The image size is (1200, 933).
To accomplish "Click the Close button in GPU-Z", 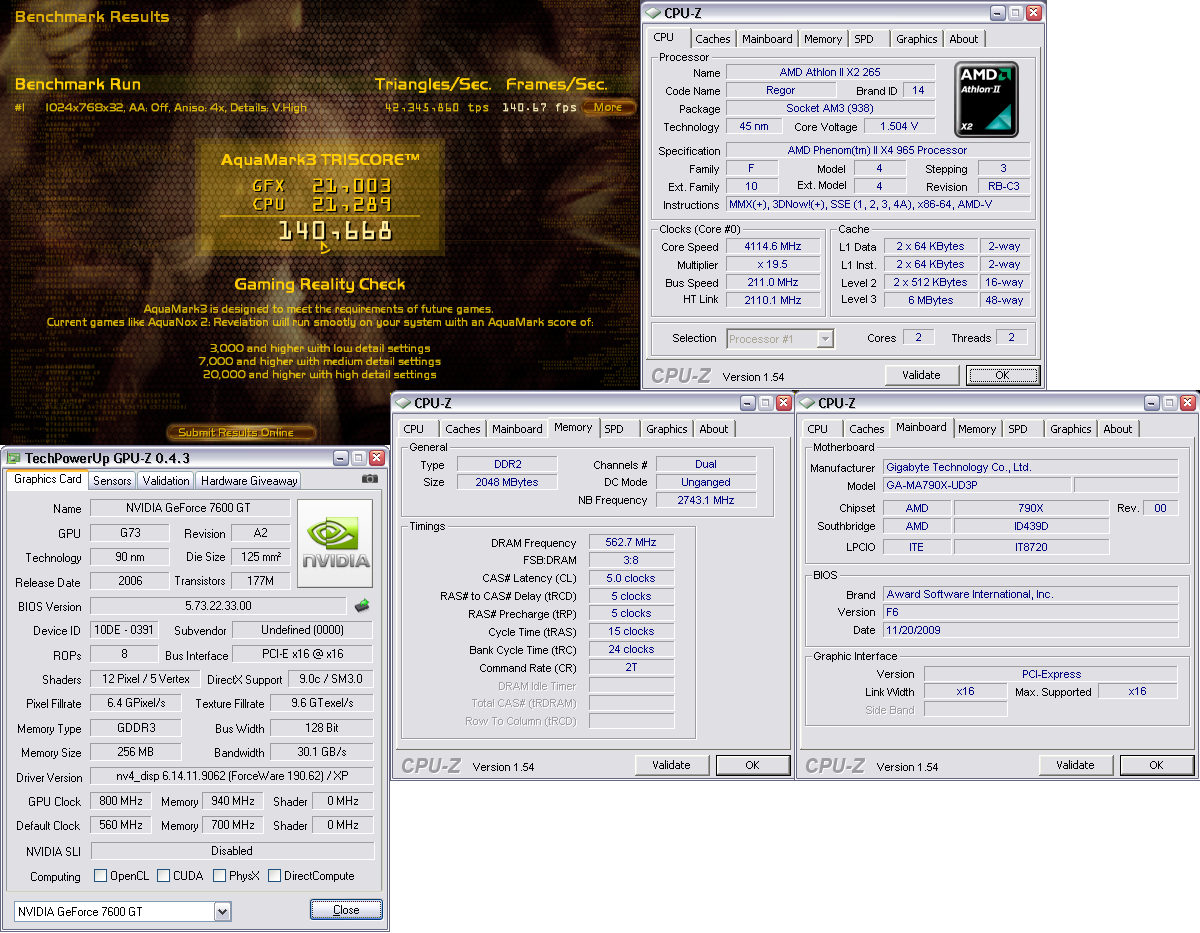I will click(x=346, y=910).
